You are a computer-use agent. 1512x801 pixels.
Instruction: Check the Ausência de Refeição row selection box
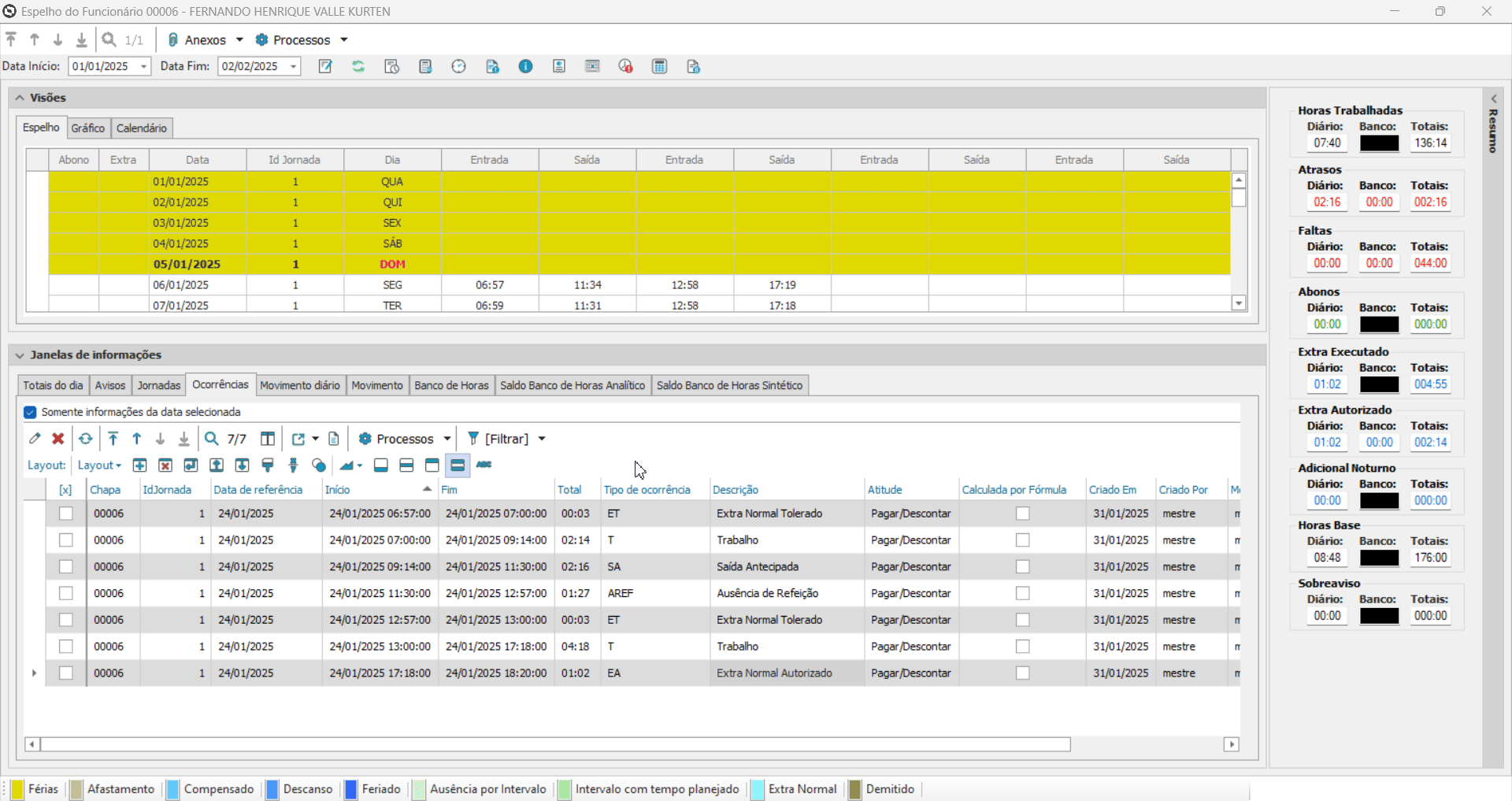click(66, 593)
